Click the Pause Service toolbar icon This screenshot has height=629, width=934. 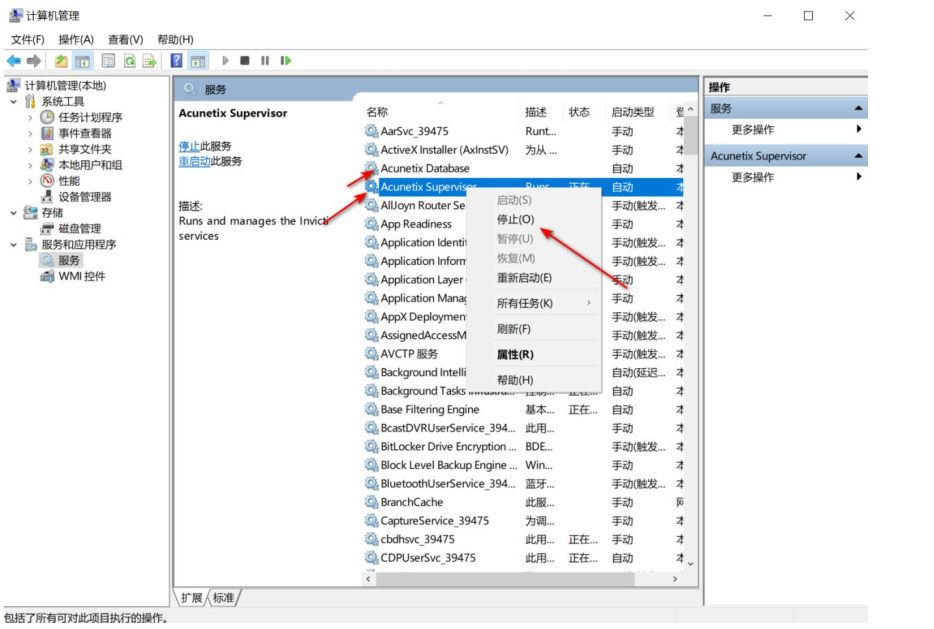pyautogui.click(x=265, y=61)
